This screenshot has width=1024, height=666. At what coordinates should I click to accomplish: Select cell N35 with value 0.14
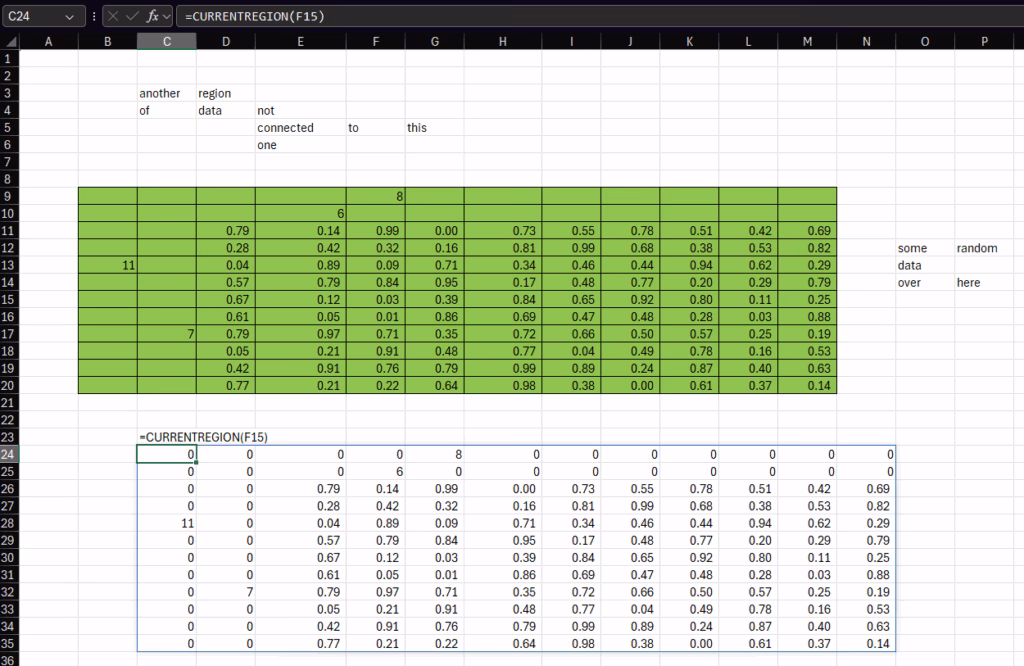point(866,644)
